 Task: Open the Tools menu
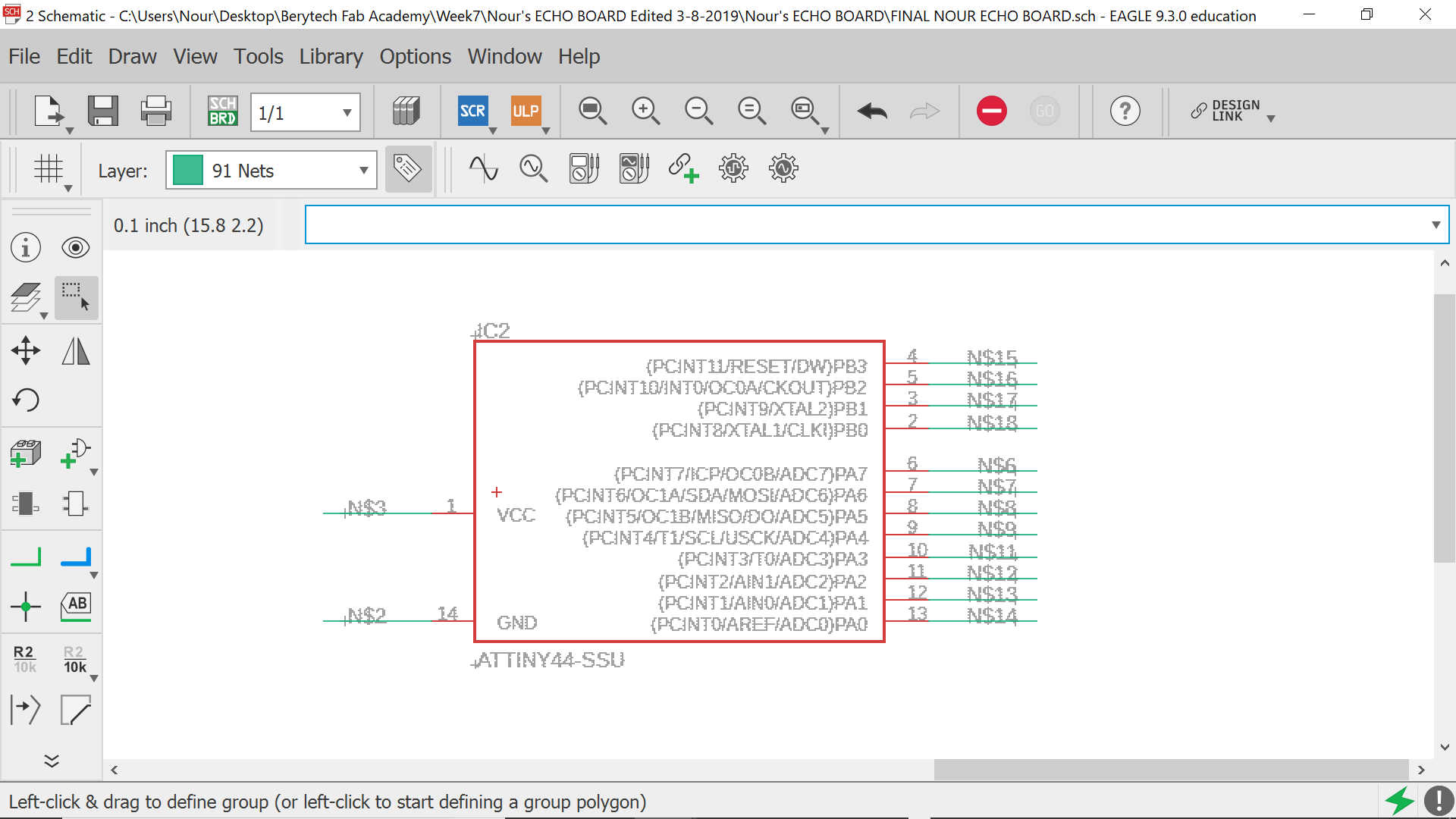[258, 56]
